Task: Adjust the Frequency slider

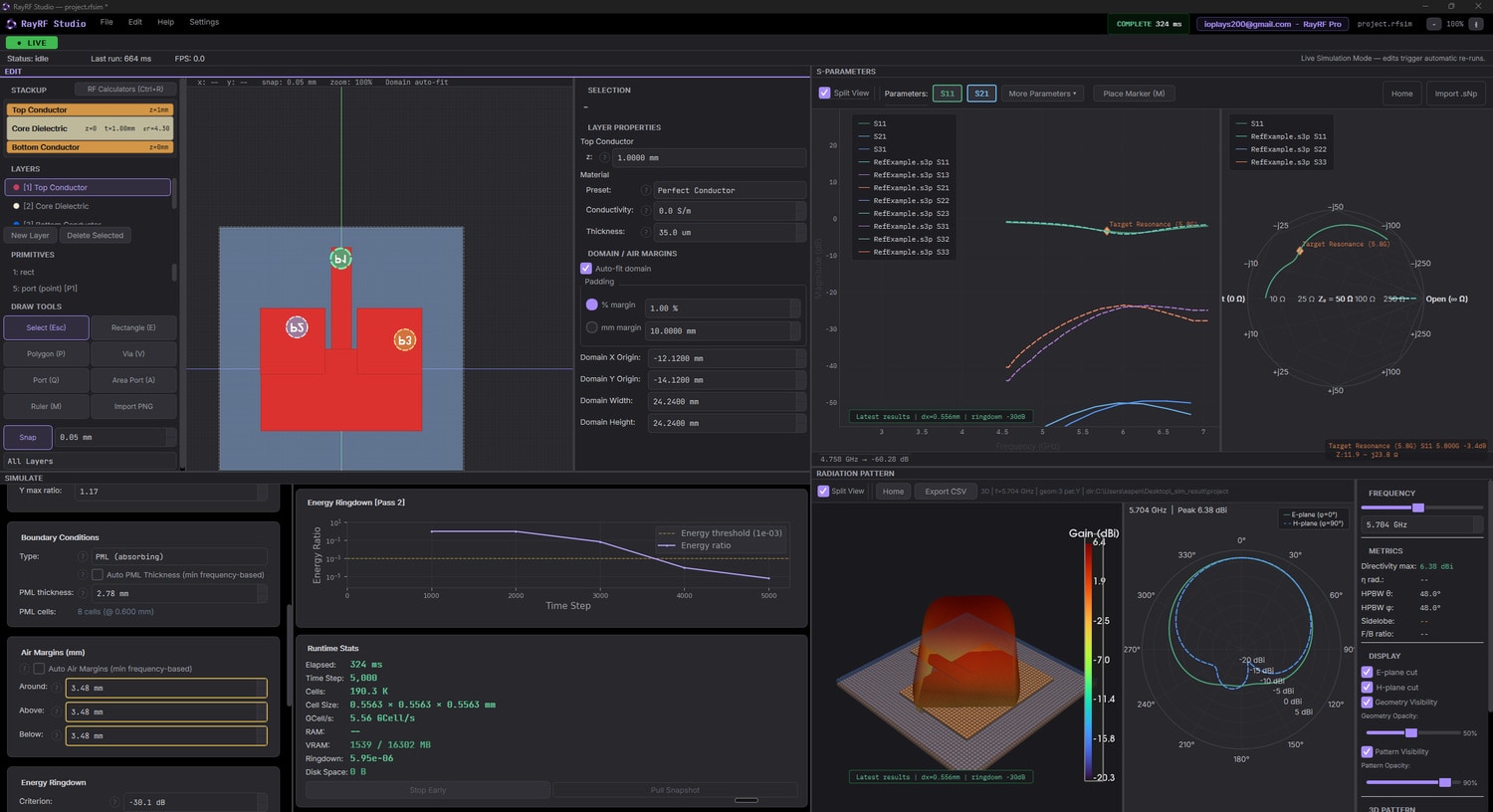Action: click(1418, 507)
